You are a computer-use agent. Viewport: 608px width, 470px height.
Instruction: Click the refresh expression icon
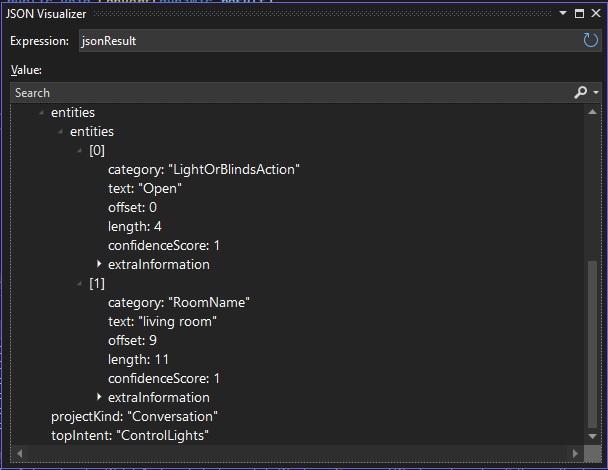coord(590,41)
